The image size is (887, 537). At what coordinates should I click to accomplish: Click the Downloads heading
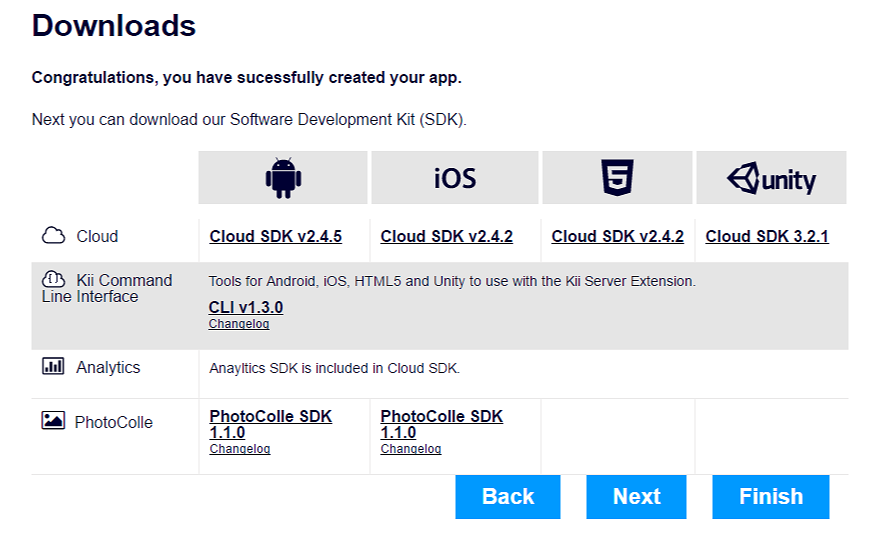[x=114, y=25]
